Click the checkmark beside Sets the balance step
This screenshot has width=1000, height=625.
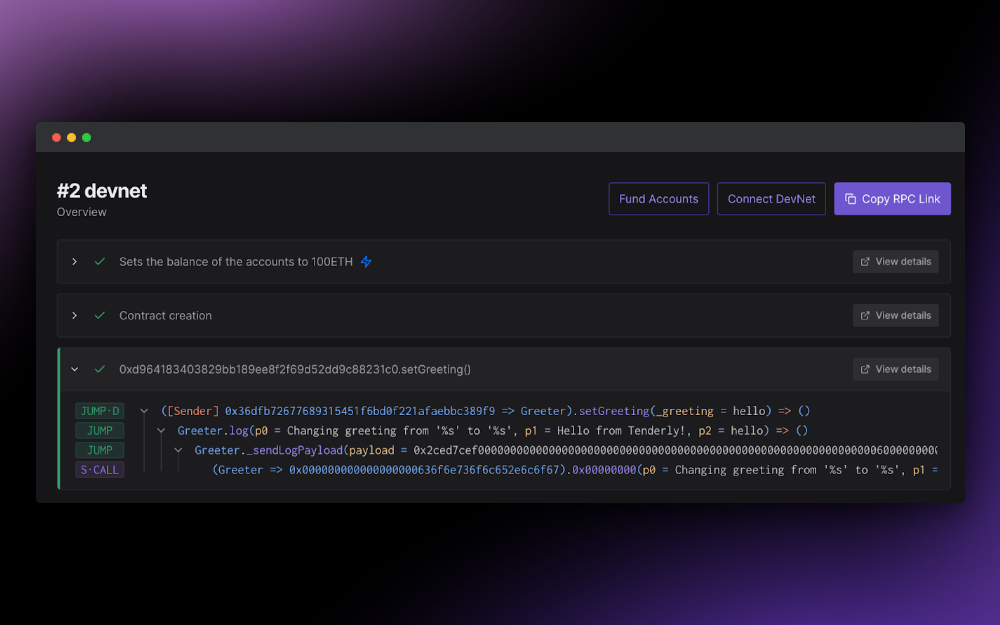(100, 261)
